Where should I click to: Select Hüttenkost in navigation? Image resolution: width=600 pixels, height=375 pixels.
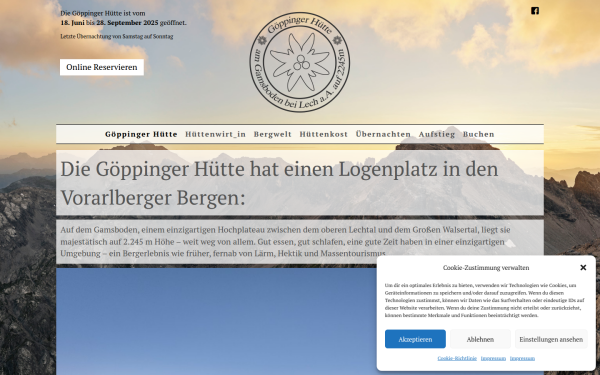click(324, 134)
